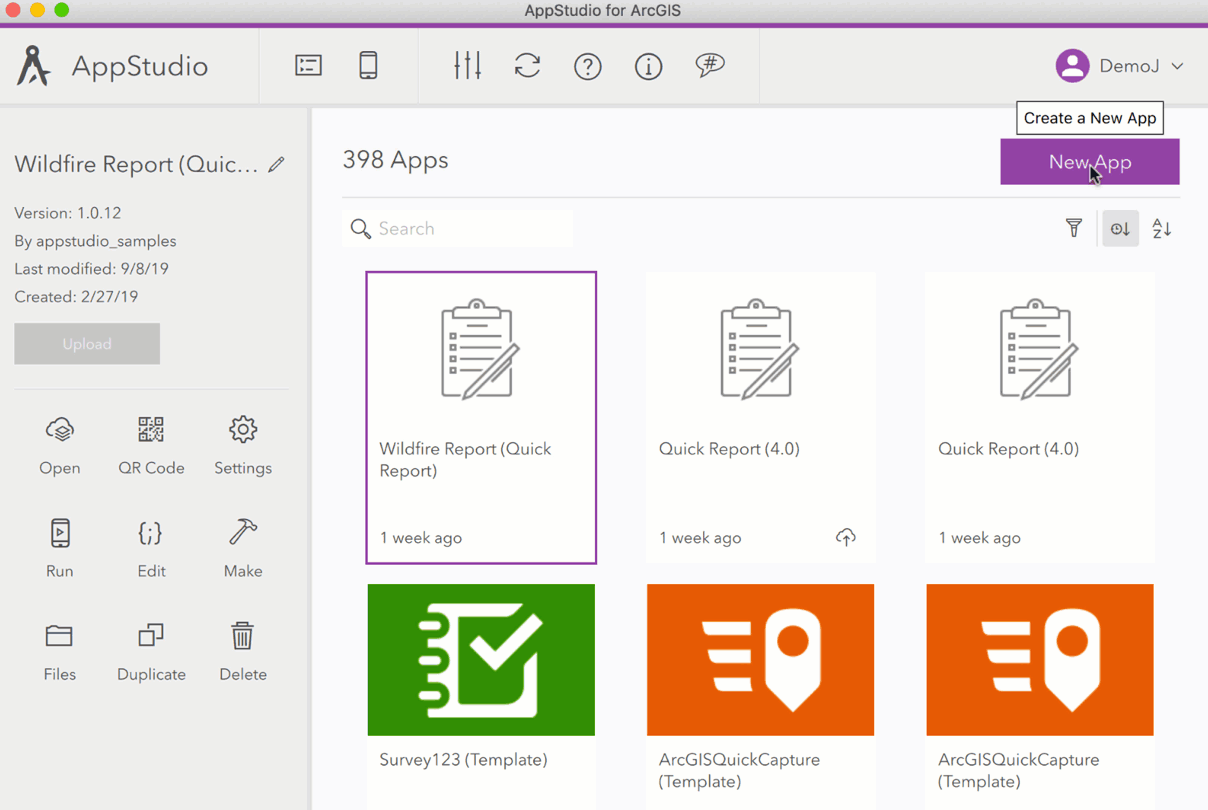Select the Survey123 (Template) thumbnail
The height and width of the screenshot is (810, 1208).
tap(481, 660)
